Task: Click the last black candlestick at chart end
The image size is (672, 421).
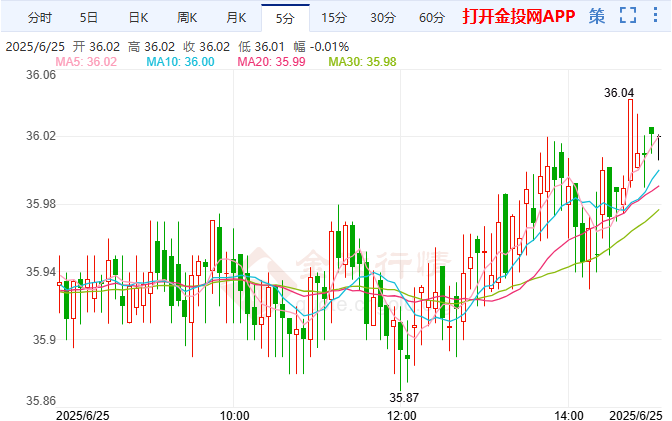Action: coord(659,148)
